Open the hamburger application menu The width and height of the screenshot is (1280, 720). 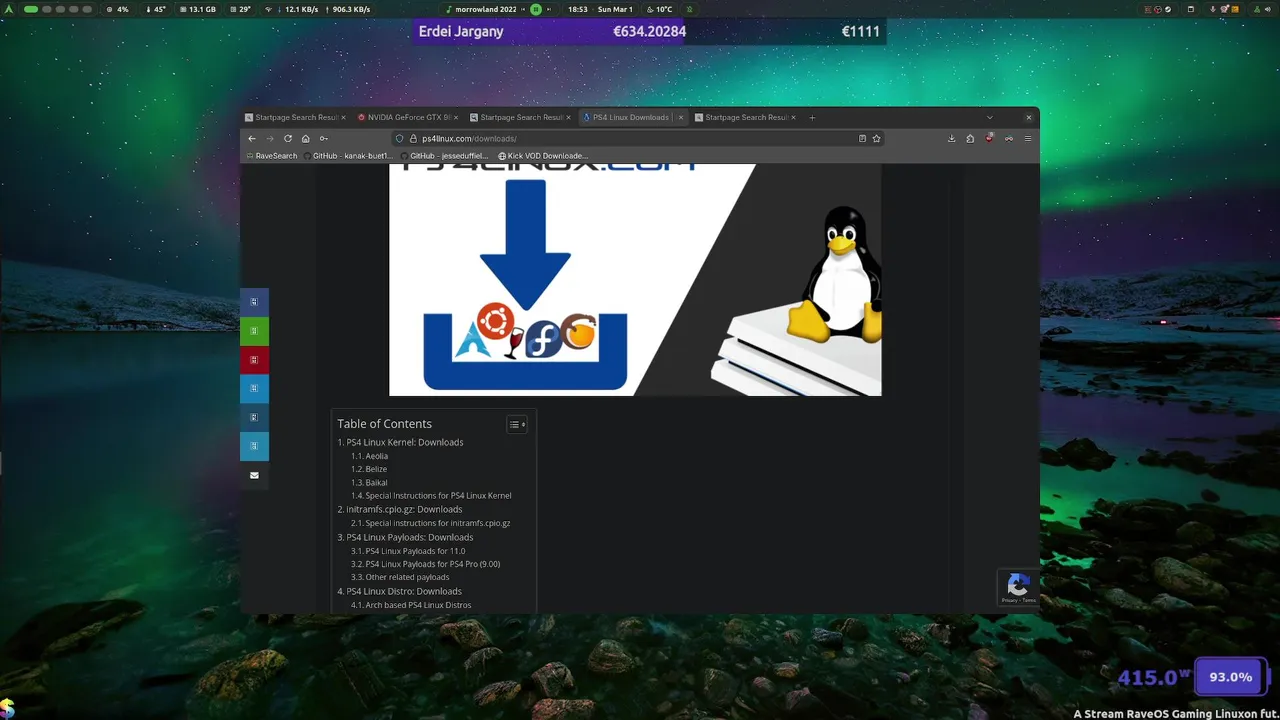coord(1028,138)
